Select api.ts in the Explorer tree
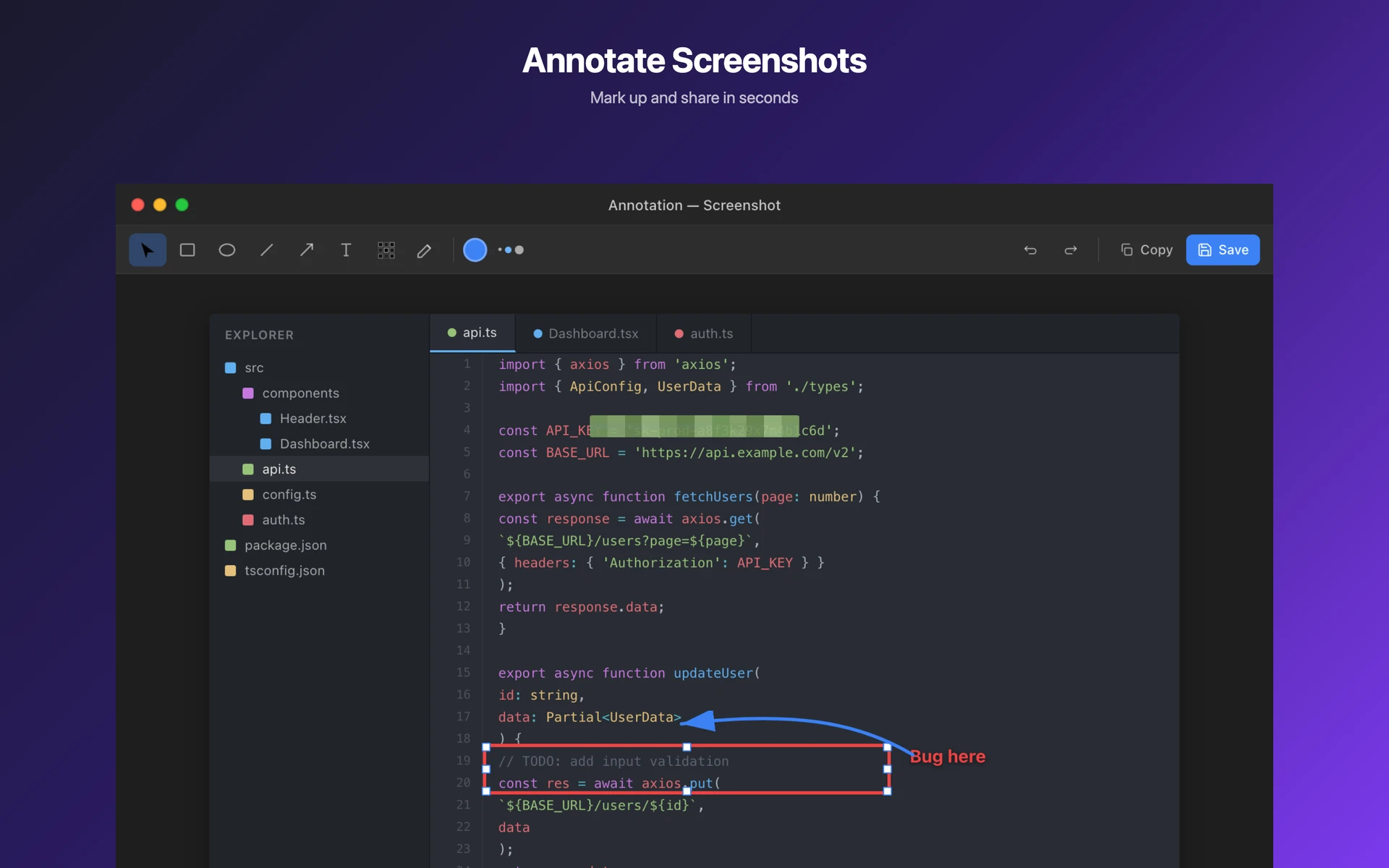1389x868 pixels. coord(319,469)
